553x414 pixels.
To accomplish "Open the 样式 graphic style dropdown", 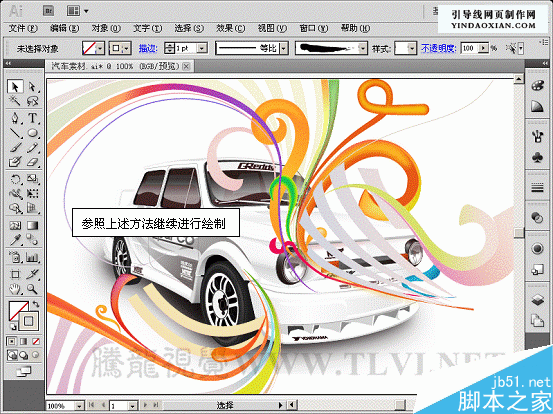I will (x=412, y=48).
